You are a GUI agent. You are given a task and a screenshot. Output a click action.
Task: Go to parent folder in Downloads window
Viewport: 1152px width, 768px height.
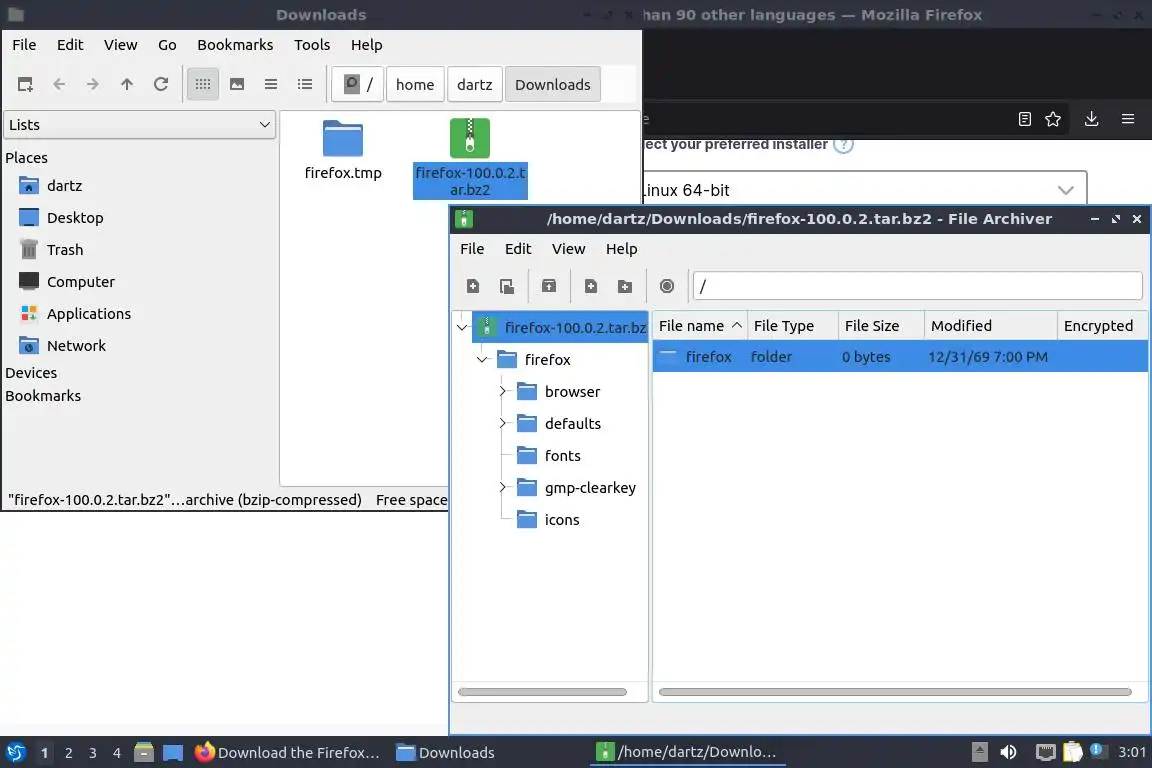(126, 85)
